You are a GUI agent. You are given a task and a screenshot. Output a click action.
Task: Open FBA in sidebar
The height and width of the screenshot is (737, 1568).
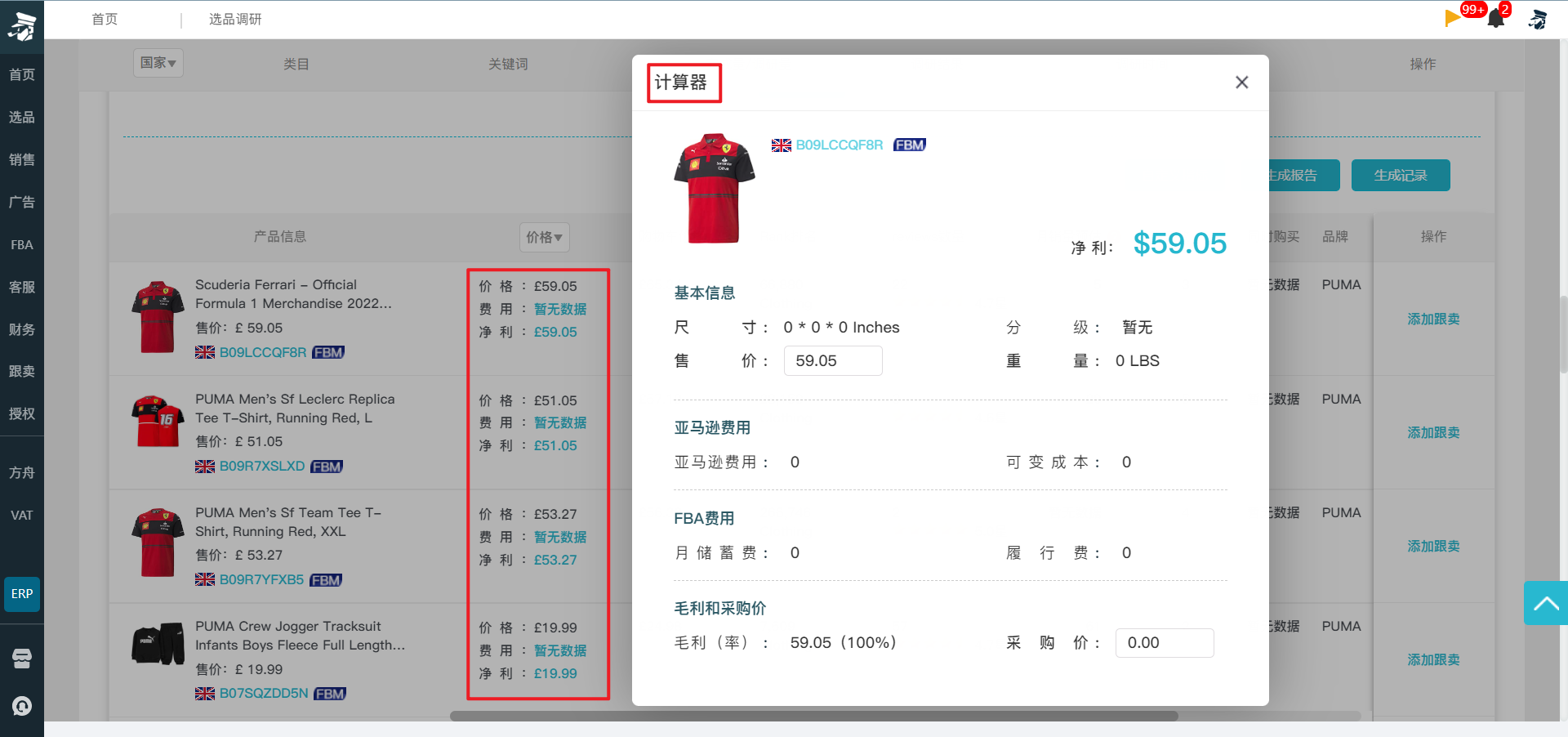point(22,244)
